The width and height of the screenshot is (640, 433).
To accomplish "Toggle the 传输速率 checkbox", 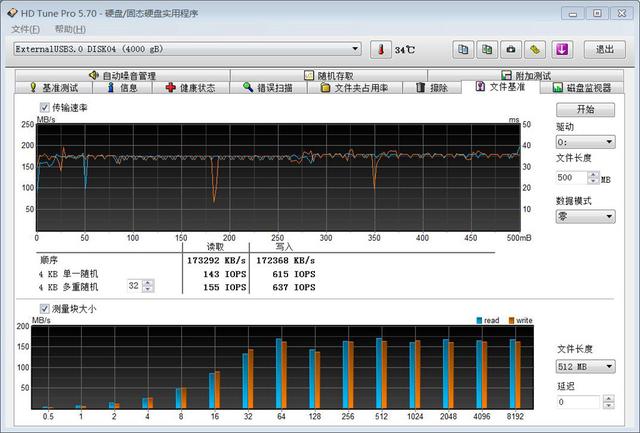I will click(x=44, y=108).
